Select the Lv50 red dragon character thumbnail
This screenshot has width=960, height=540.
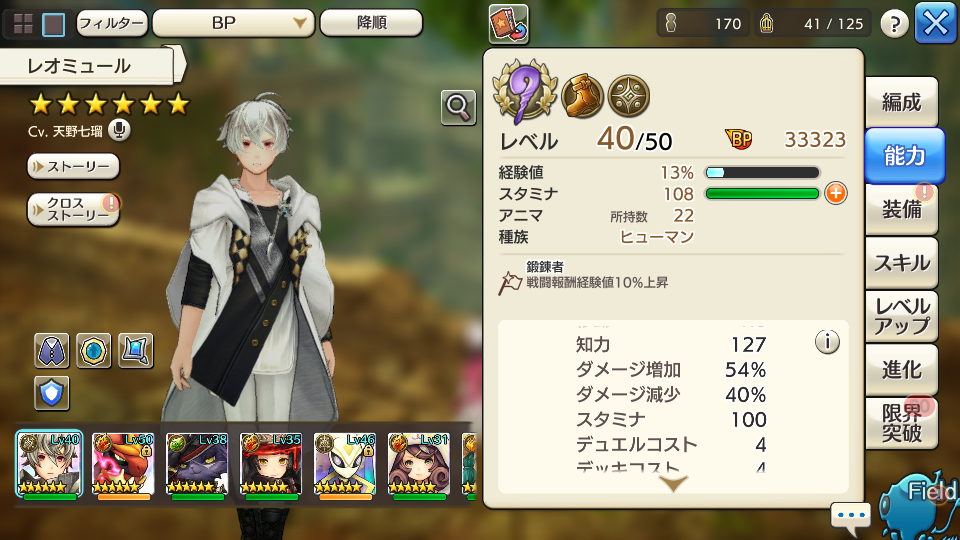click(x=123, y=464)
